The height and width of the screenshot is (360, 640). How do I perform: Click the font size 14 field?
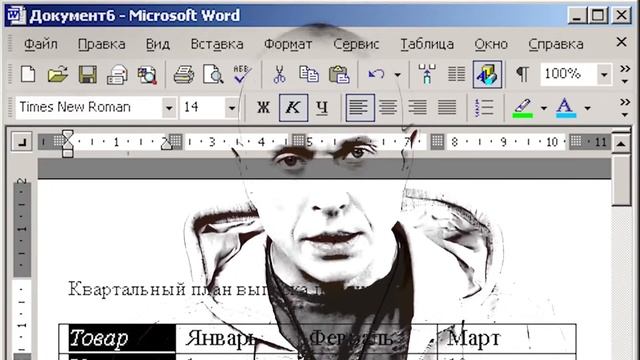click(202, 107)
